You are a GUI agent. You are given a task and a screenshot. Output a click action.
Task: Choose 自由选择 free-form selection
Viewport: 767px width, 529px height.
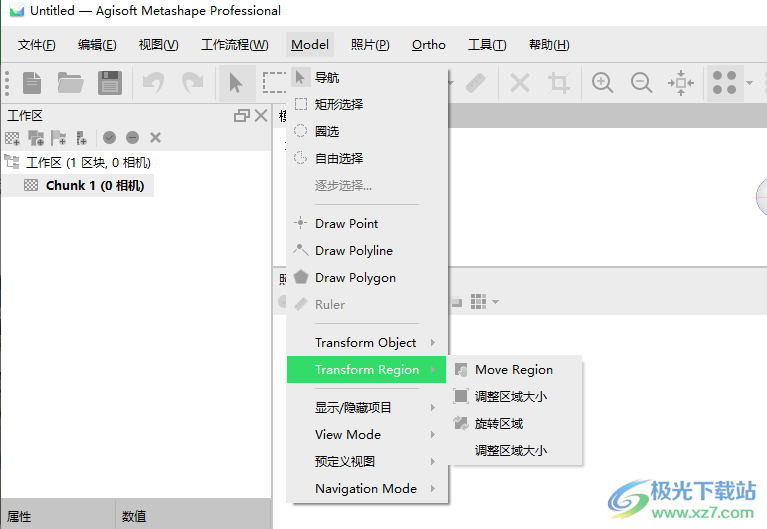pyautogui.click(x=367, y=159)
